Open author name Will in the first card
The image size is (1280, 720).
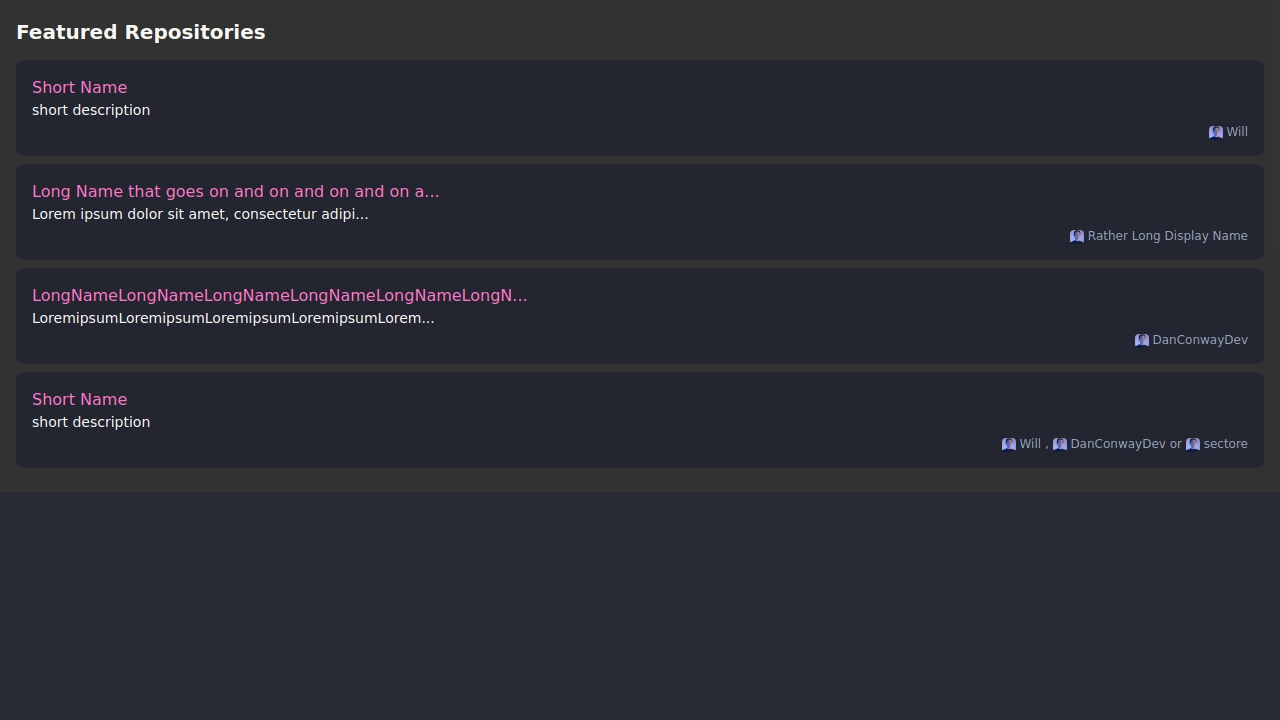click(x=1237, y=132)
